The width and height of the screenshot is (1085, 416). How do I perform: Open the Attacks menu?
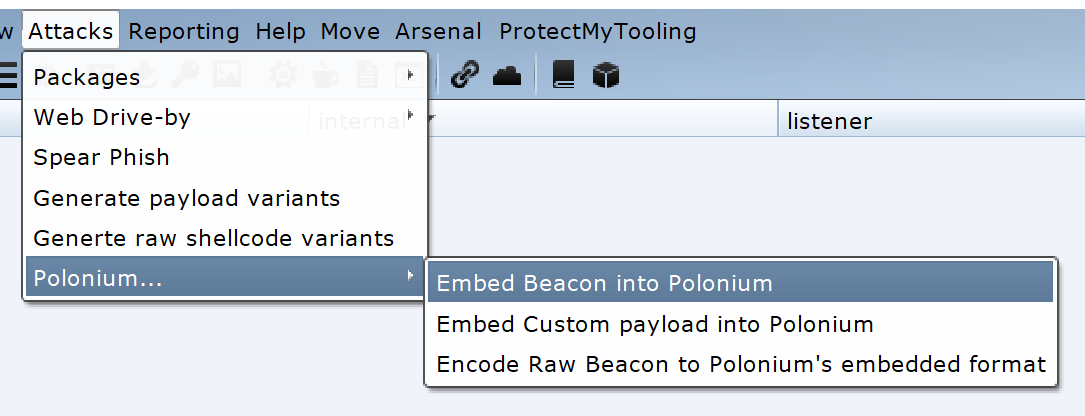(x=70, y=31)
